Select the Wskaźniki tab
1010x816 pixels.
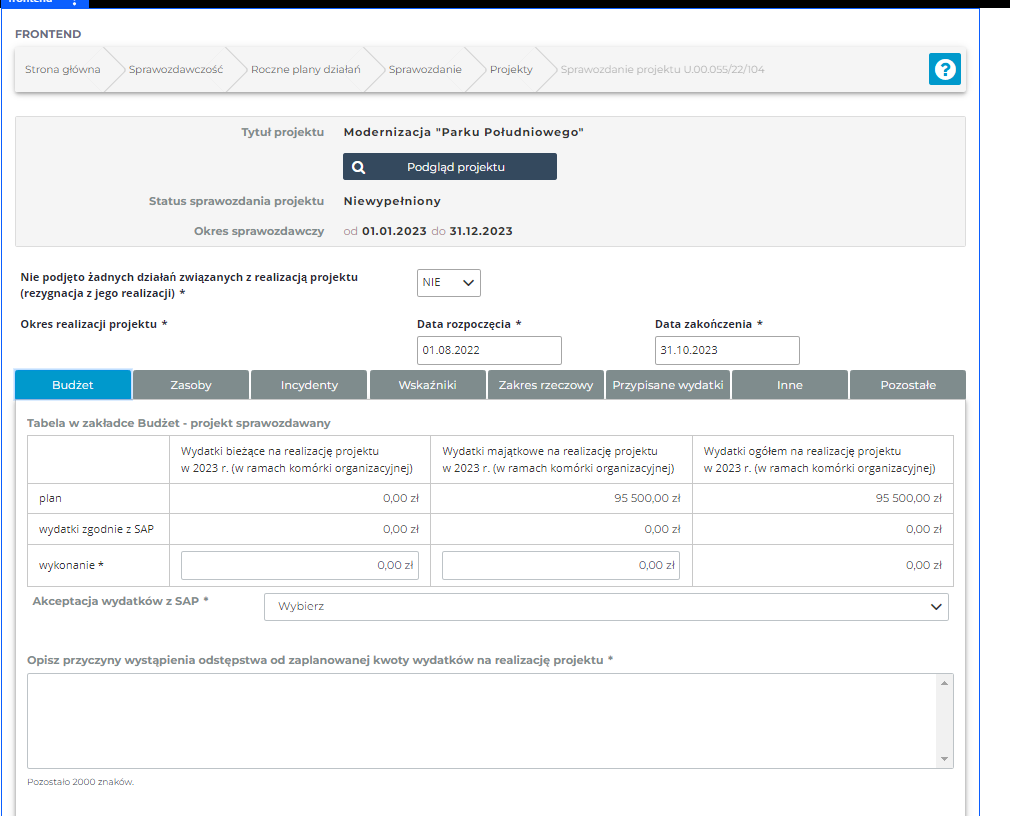coord(428,385)
